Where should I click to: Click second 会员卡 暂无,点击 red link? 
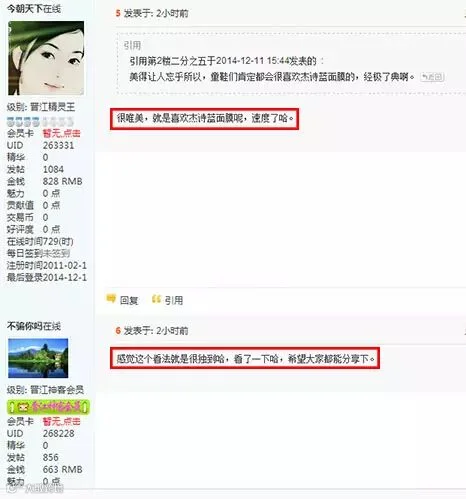pyautogui.click(x=61, y=421)
